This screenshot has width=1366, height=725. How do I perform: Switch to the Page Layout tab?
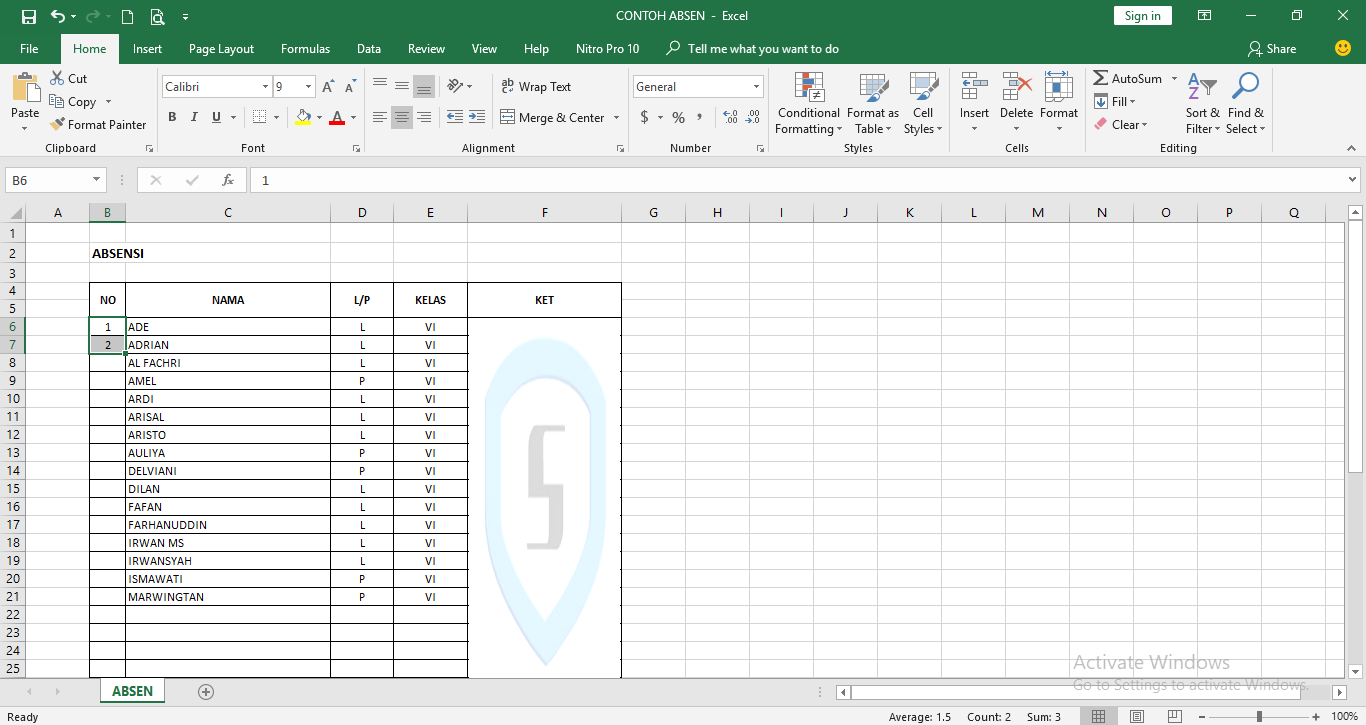pos(221,48)
